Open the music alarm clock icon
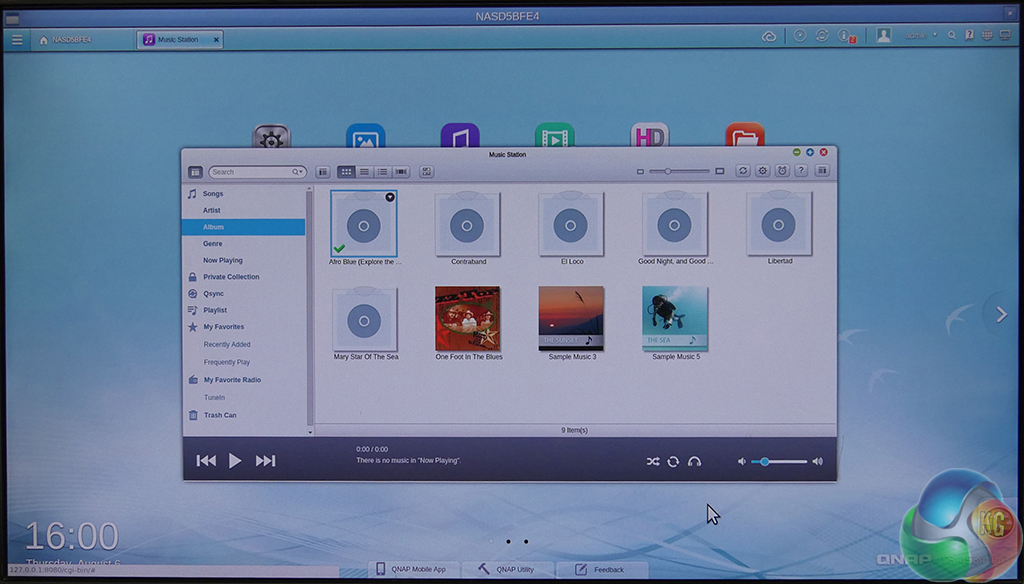Viewport: 1024px width, 584px height. pos(782,170)
